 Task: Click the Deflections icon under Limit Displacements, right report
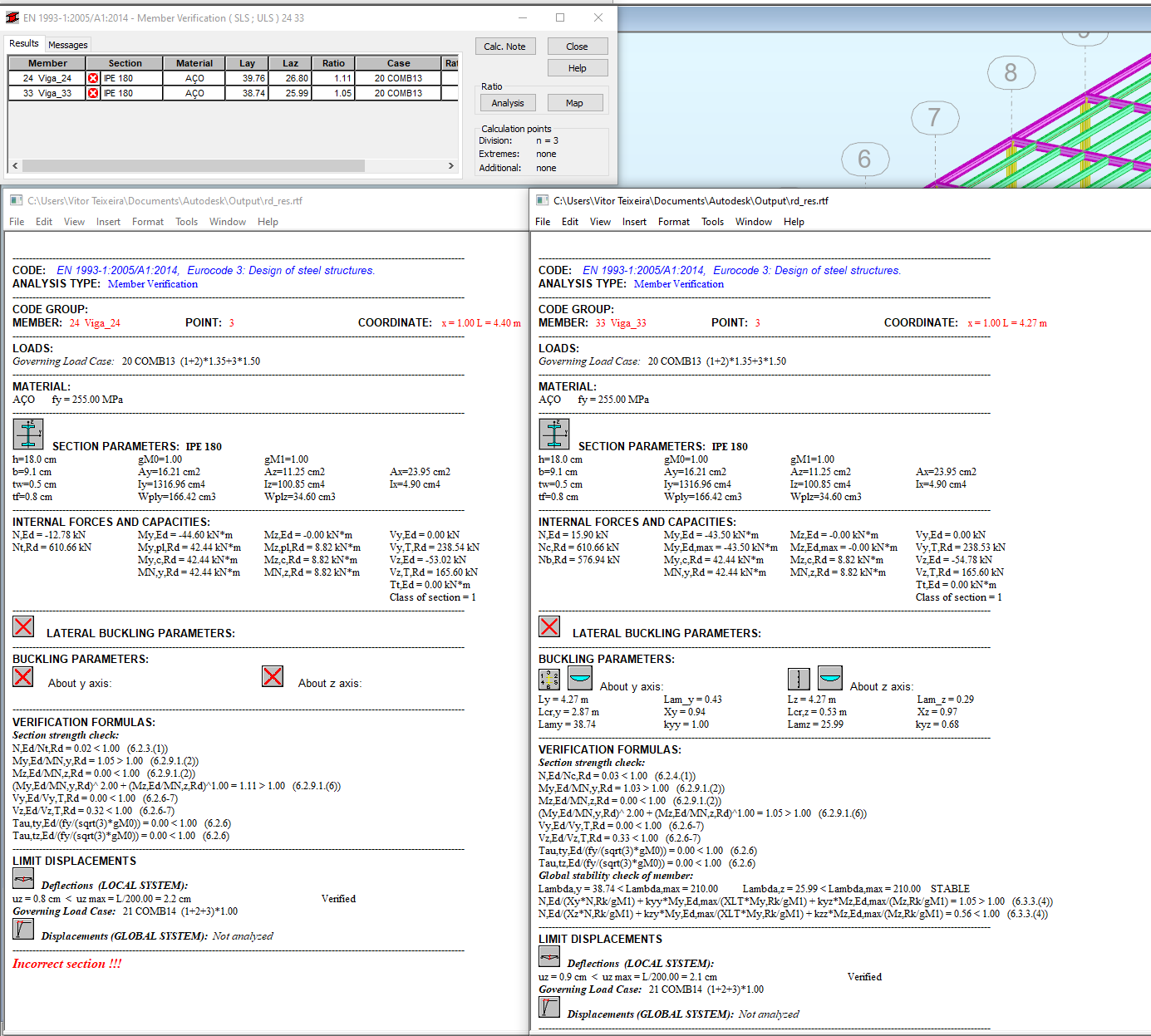click(549, 955)
